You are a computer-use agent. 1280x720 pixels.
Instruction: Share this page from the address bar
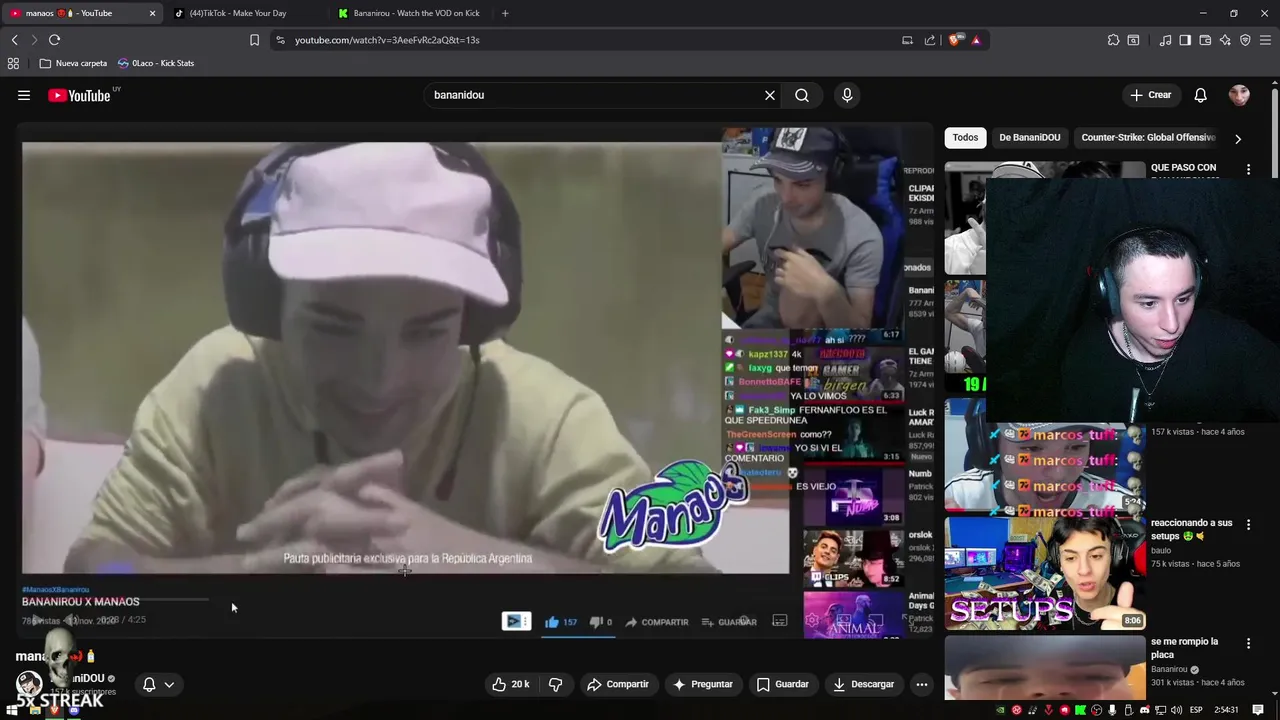(x=930, y=40)
